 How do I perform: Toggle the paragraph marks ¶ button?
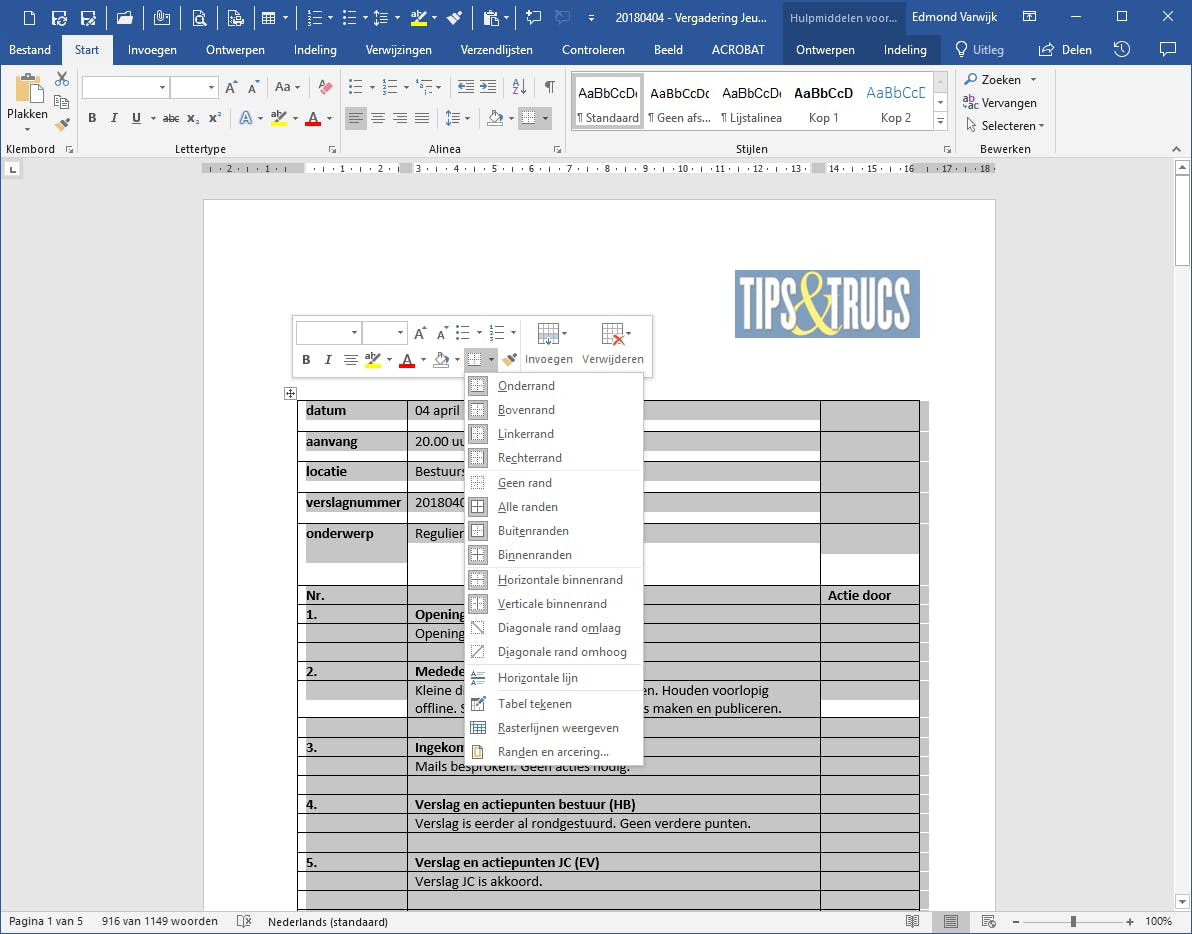click(550, 87)
